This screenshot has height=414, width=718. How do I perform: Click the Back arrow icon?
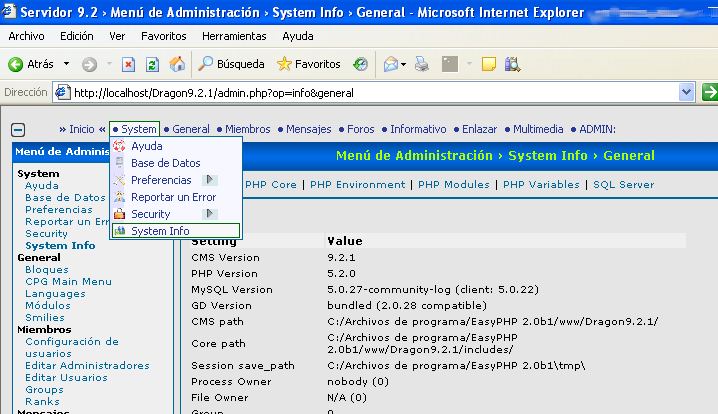click(17, 64)
